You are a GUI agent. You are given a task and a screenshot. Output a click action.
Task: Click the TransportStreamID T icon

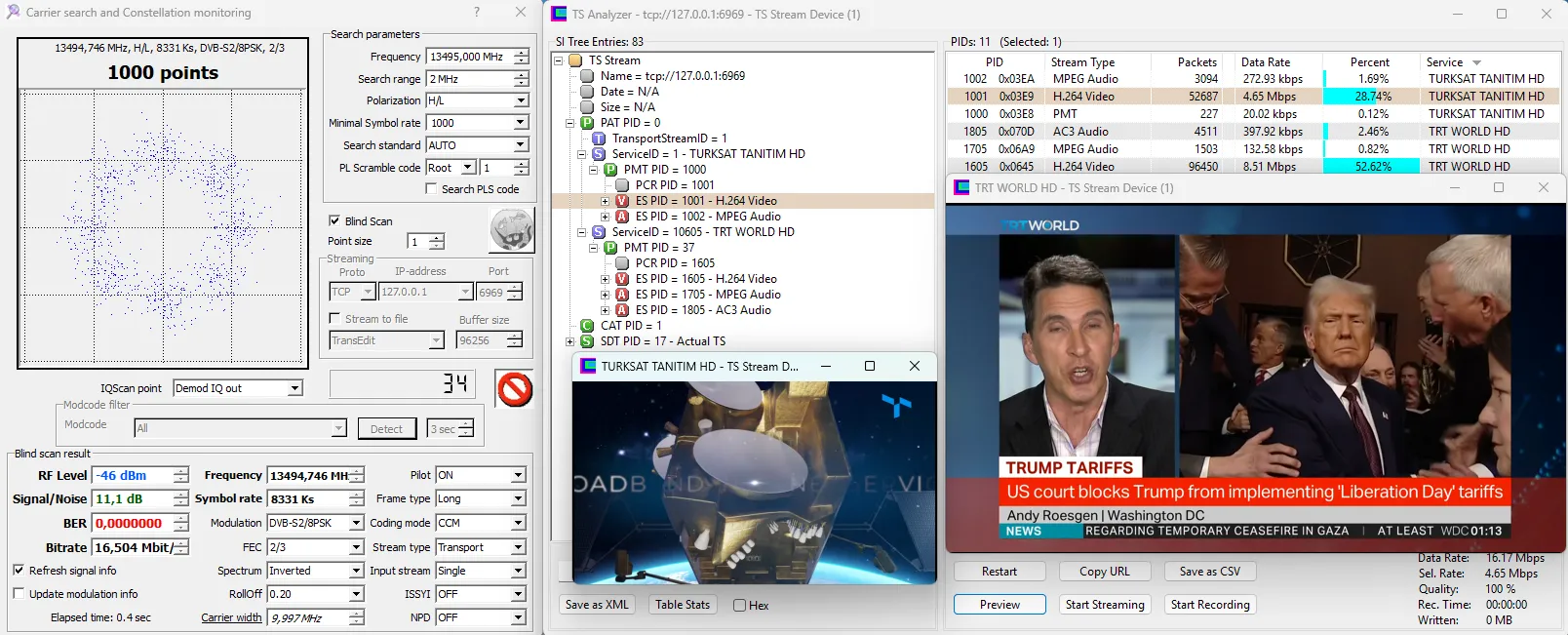click(x=599, y=139)
